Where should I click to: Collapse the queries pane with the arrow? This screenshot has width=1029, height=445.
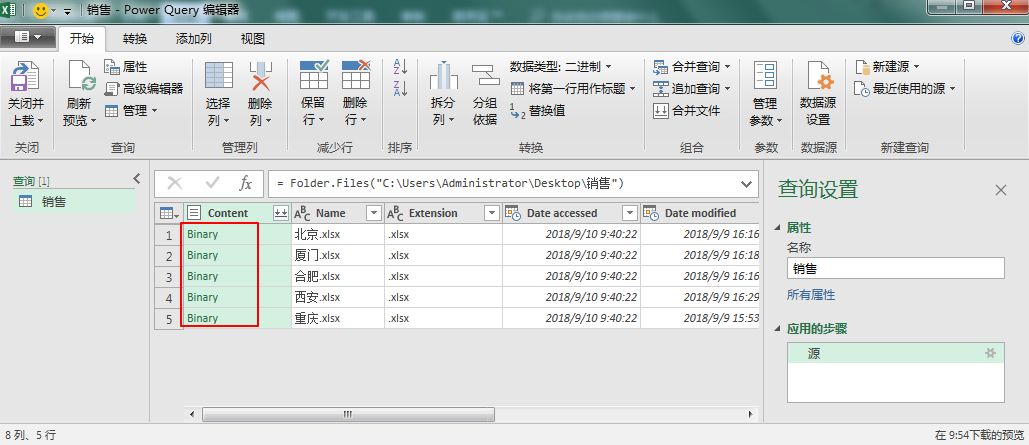(137, 179)
